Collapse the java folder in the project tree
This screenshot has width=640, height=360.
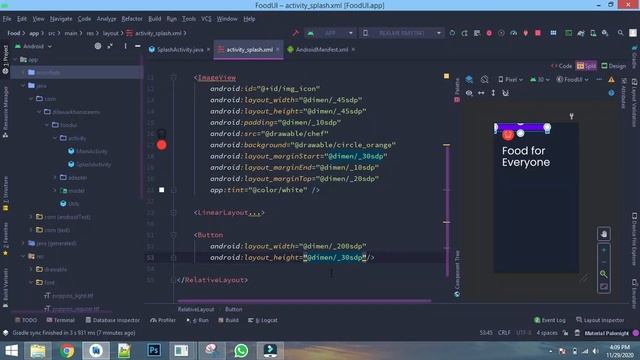23,86
